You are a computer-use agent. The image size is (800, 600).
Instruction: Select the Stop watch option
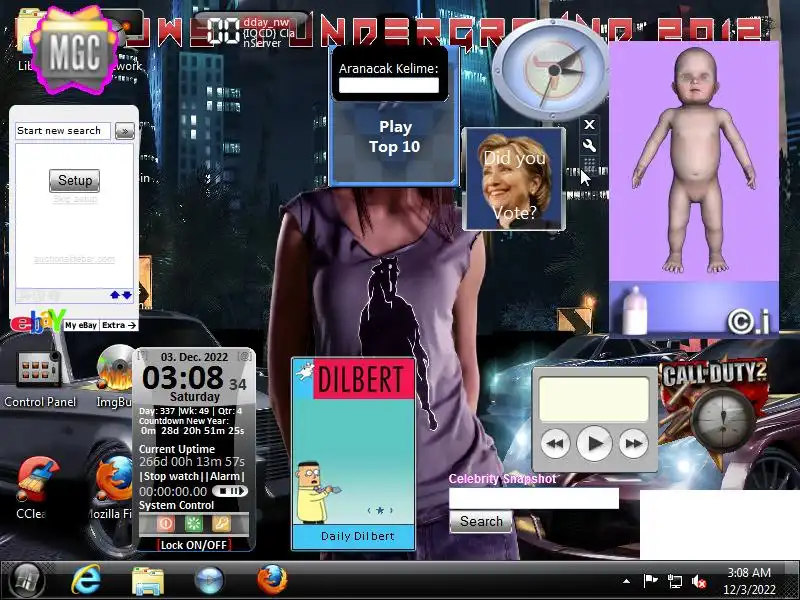pos(171,476)
